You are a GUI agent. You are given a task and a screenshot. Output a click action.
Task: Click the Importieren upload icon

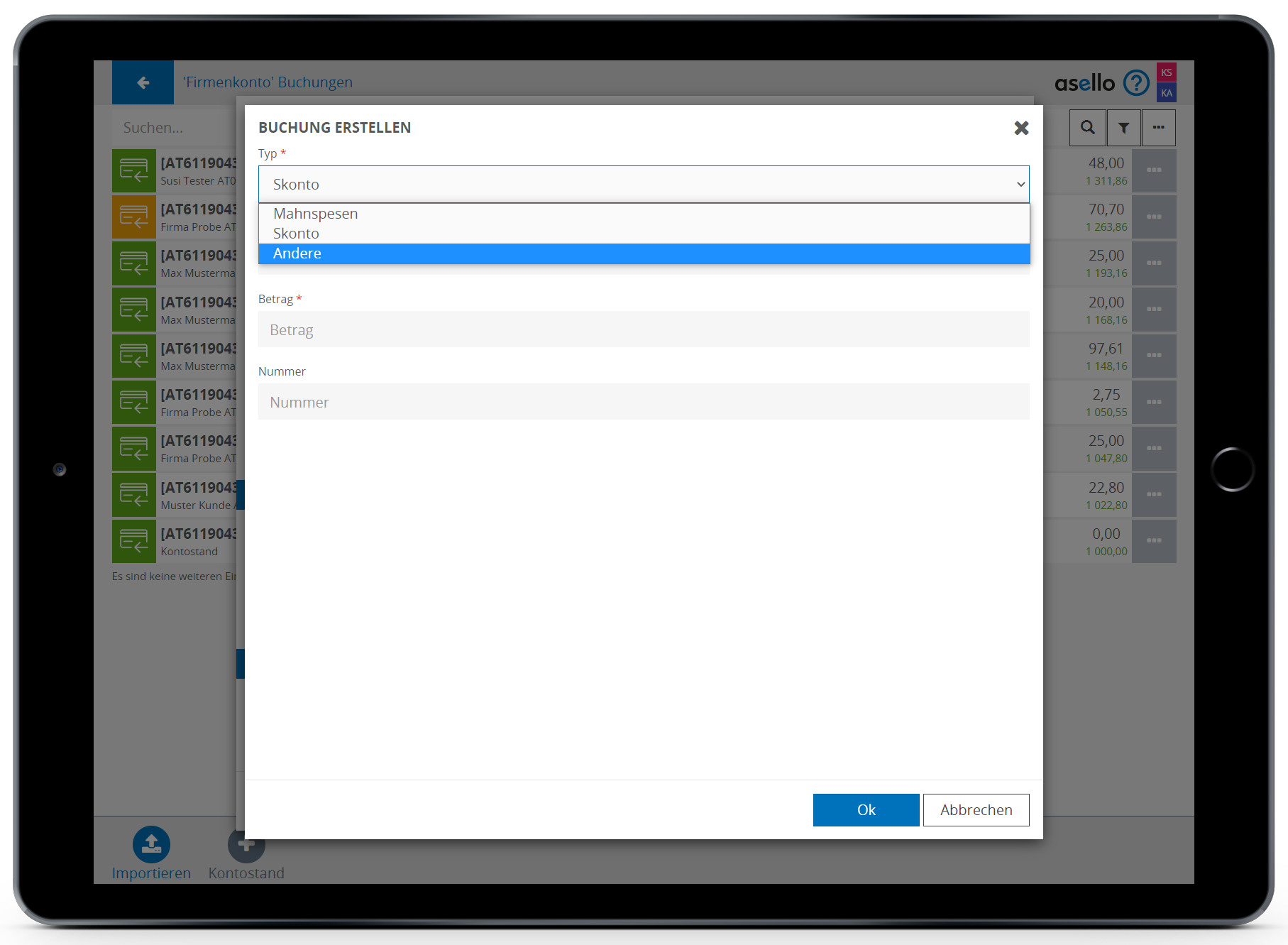tap(151, 844)
